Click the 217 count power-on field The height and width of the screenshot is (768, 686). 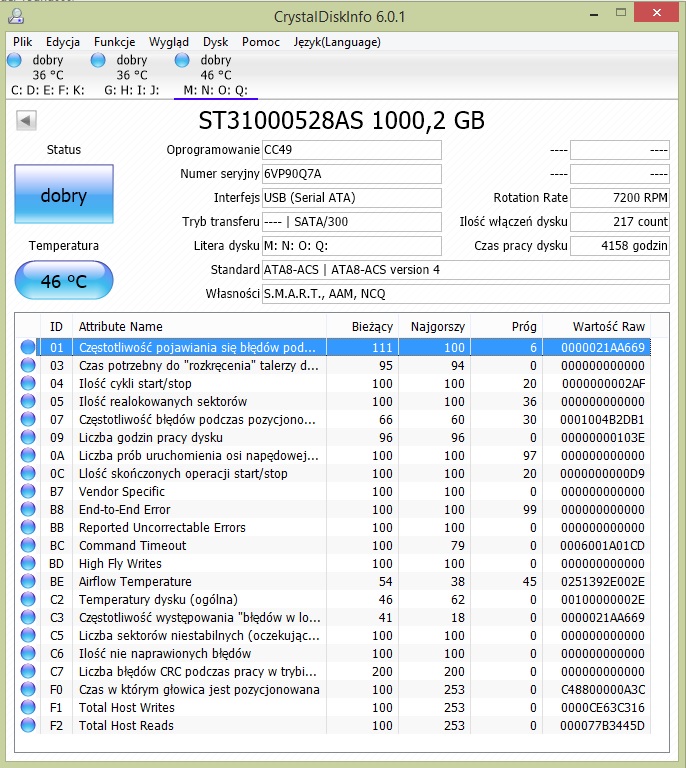pos(620,222)
